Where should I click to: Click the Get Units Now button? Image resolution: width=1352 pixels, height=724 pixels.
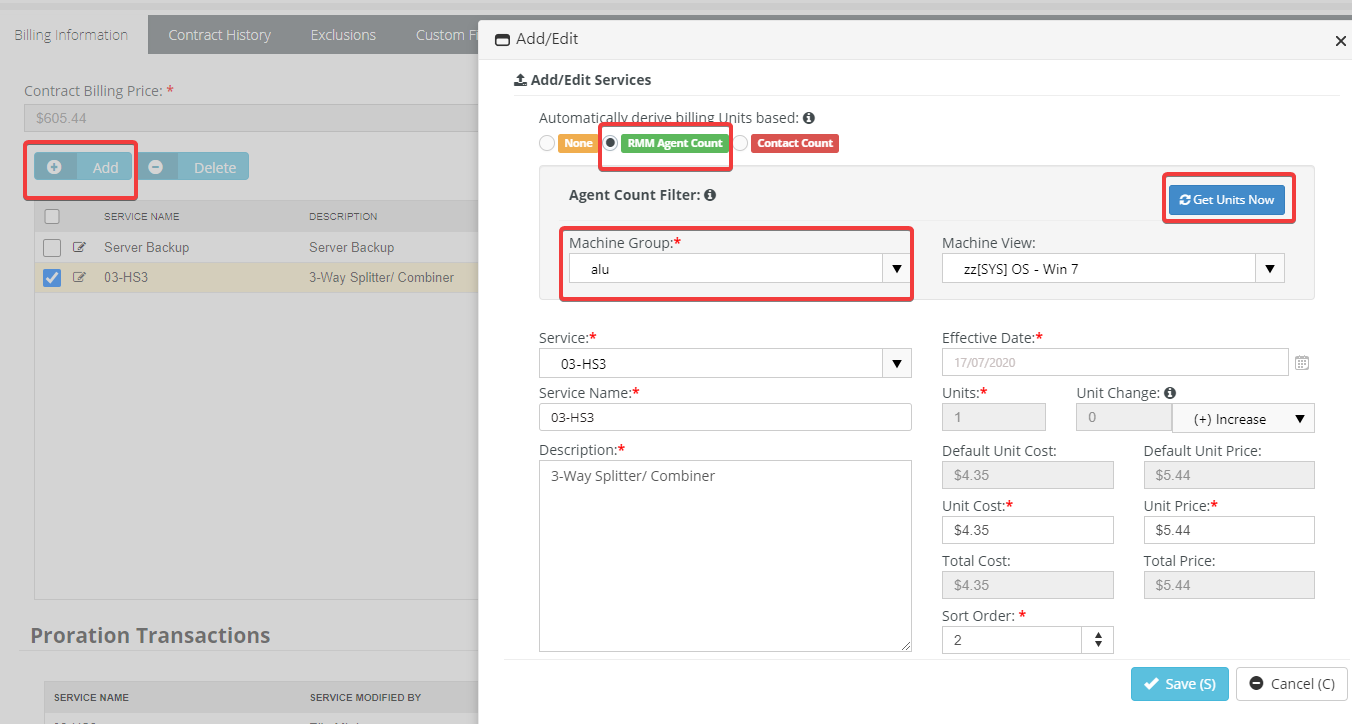click(x=1226, y=200)
